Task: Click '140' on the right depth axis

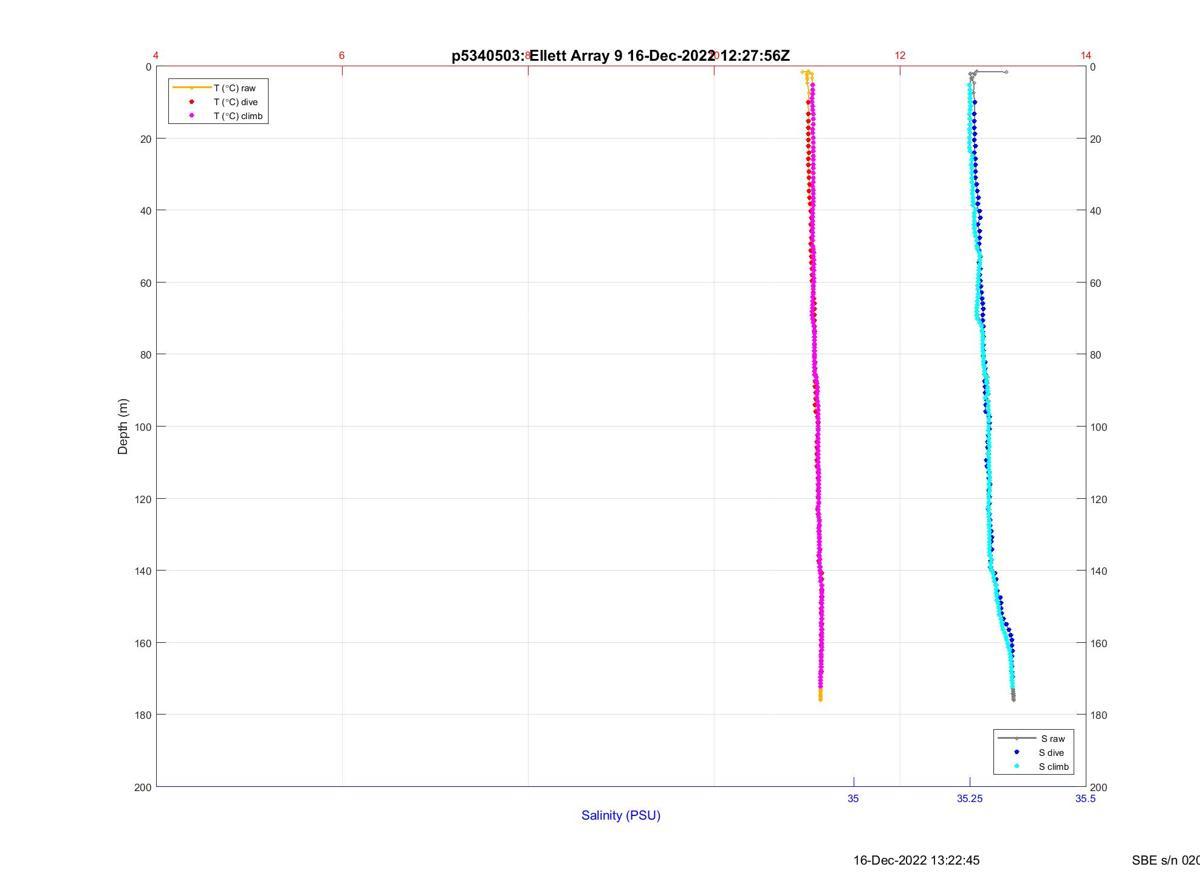Action: coord(1099,571)
